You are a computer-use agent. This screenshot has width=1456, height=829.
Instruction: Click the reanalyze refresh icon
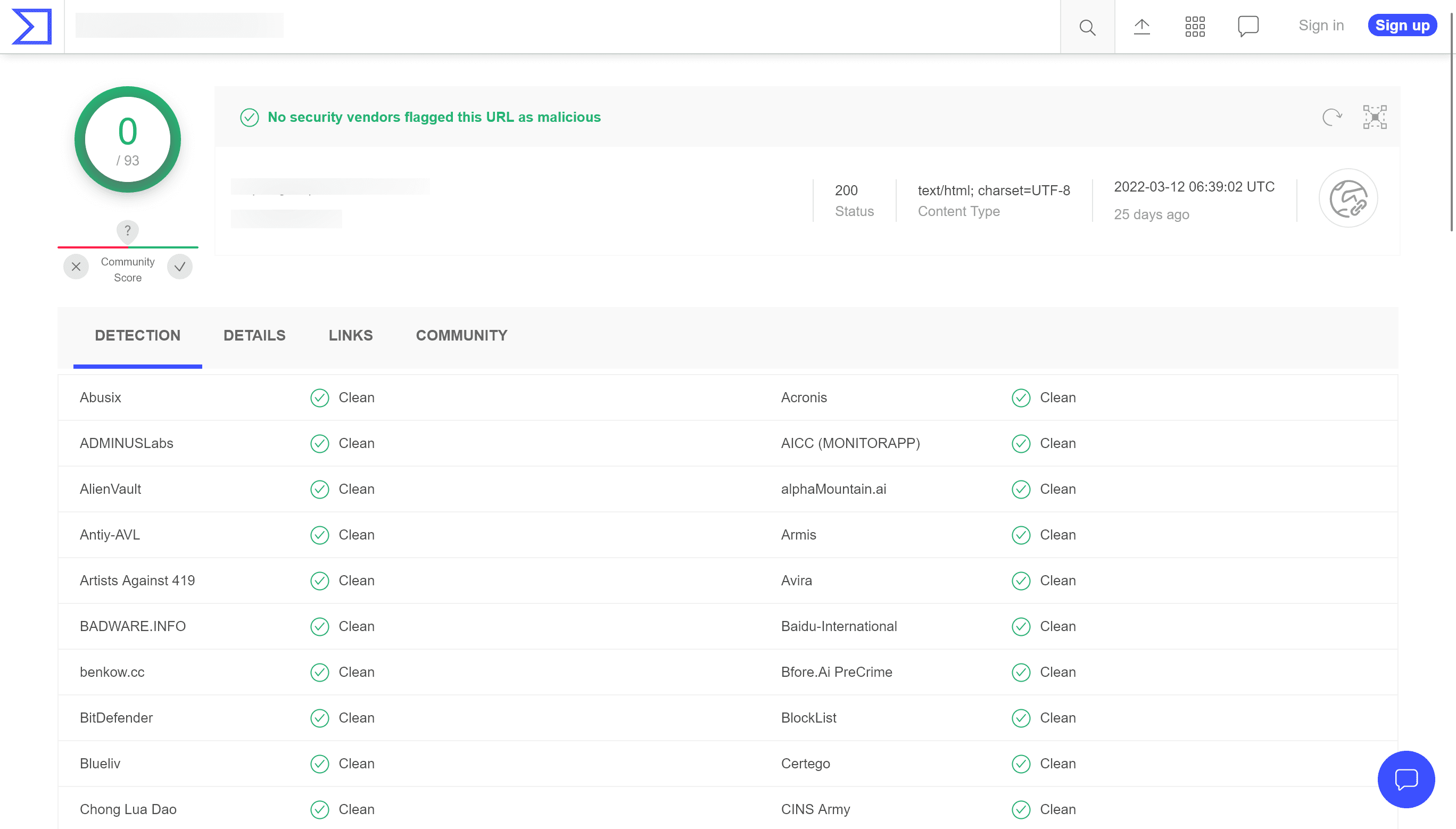[1331, 117]
